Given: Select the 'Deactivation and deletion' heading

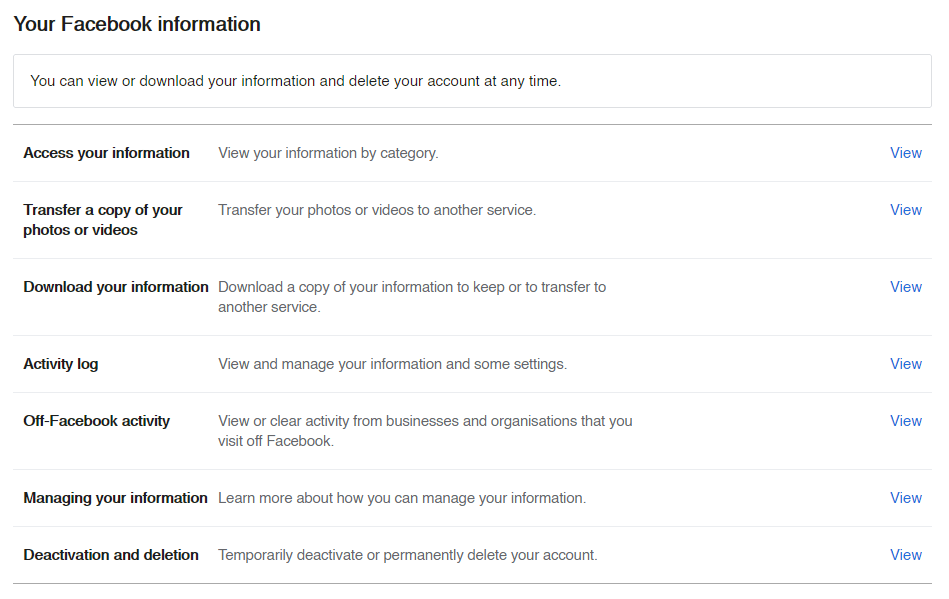Looking at the screenshot, I should (x=111, y=554).
